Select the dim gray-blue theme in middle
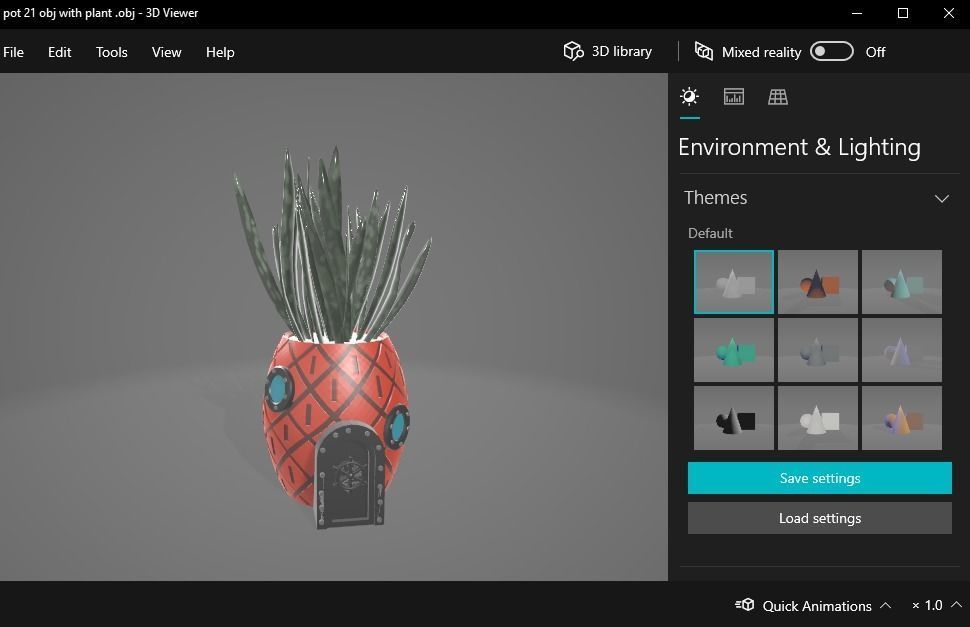Image resolution: width=970 pixels, height=627 pixels. coord(818,350)
